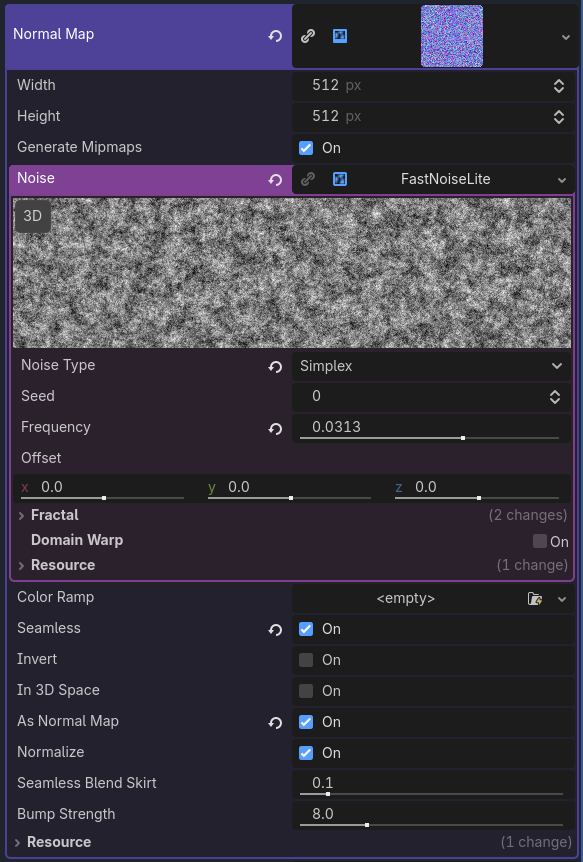Open the FastNoiseLite resource dropdown
Image resolution: width=583 pixels, height=862 pixels.
point(562,179)
